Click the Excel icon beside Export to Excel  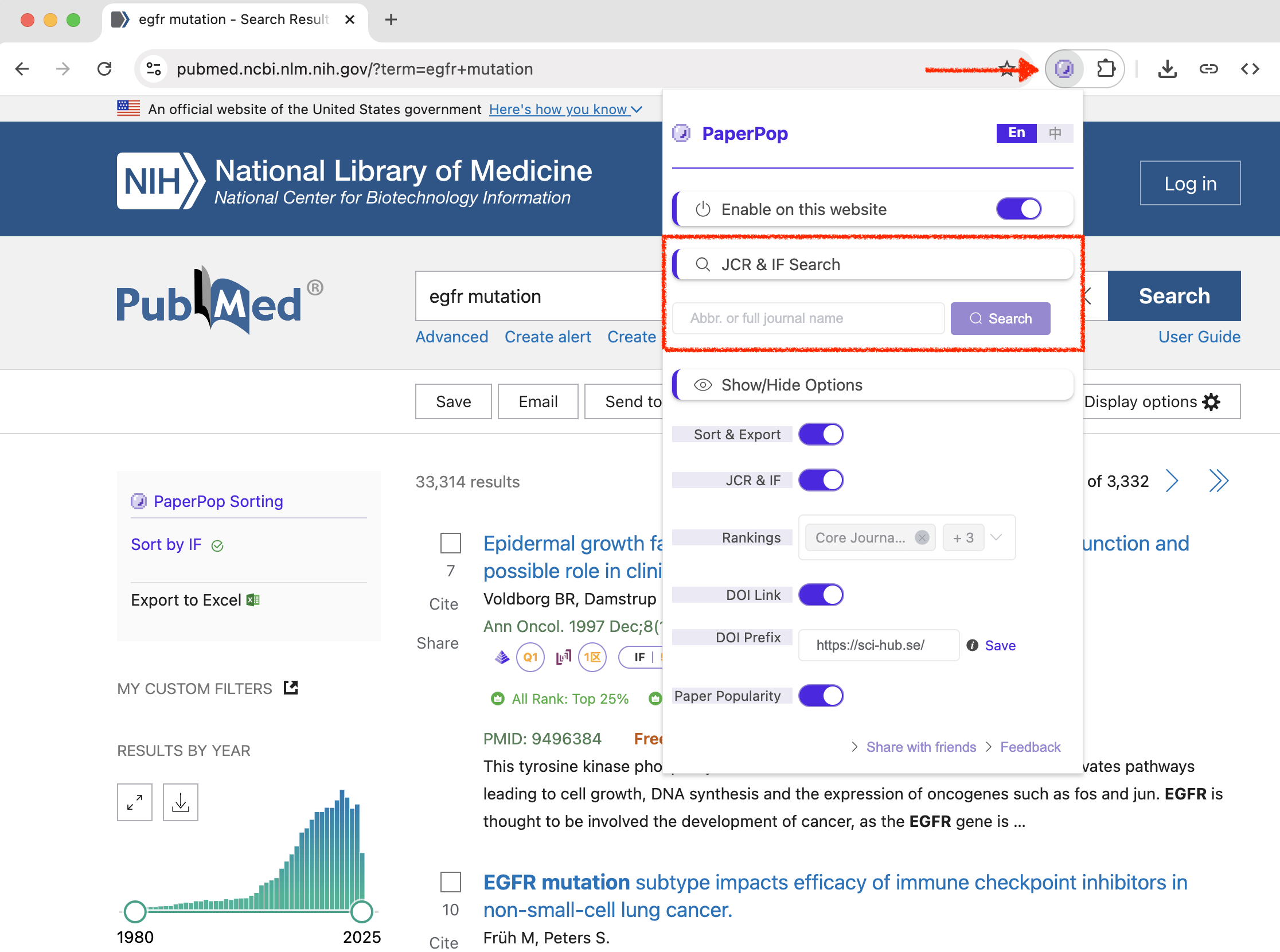point(253,600)
